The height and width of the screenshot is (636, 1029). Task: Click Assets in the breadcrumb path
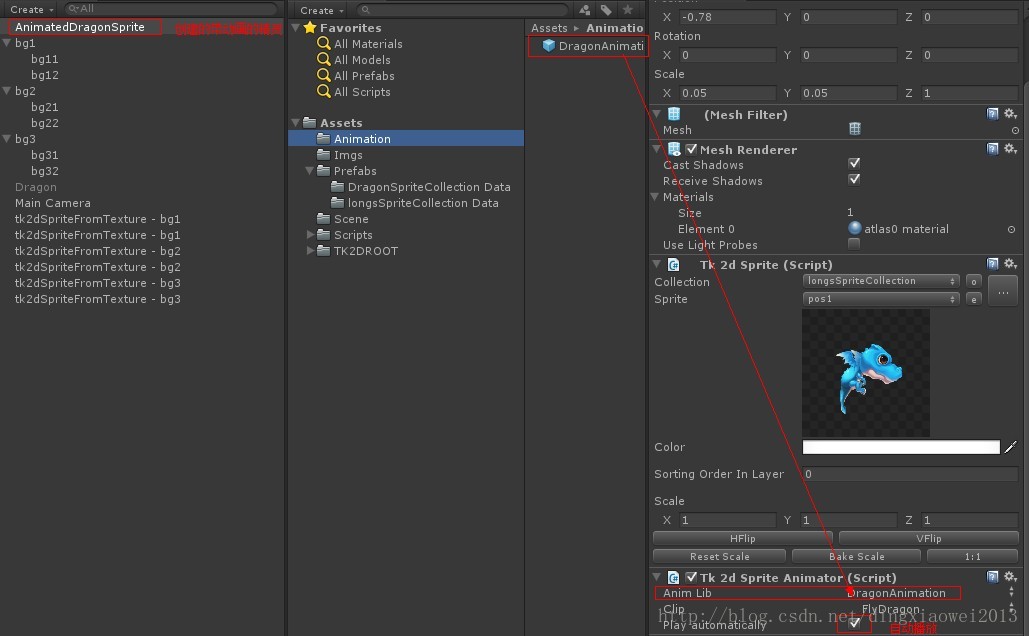549,28
